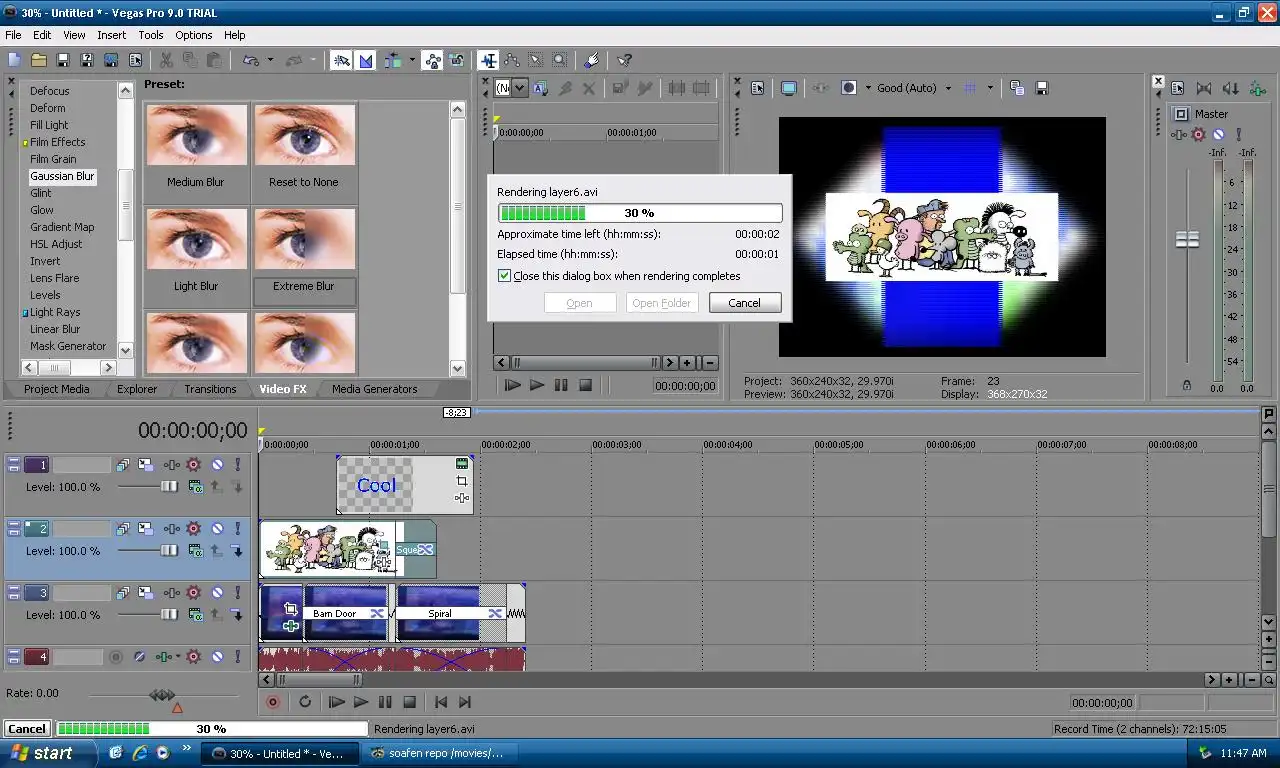Viewport: 1280px width, 768px height.
Task: Switch to Project Media tab
Action: [56, 389]
